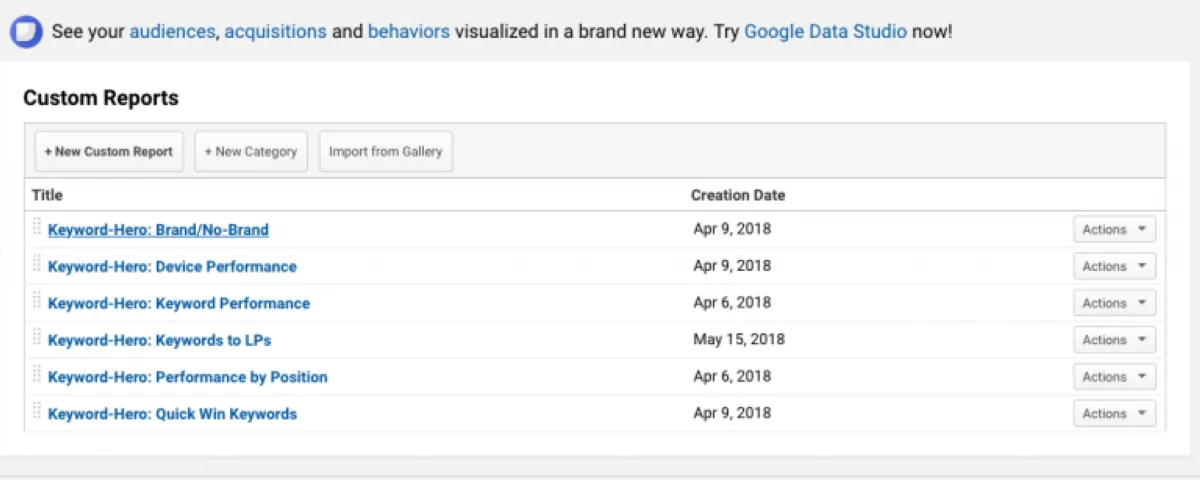Click drag handle beside Keyword Performance report

coord(37,301)
